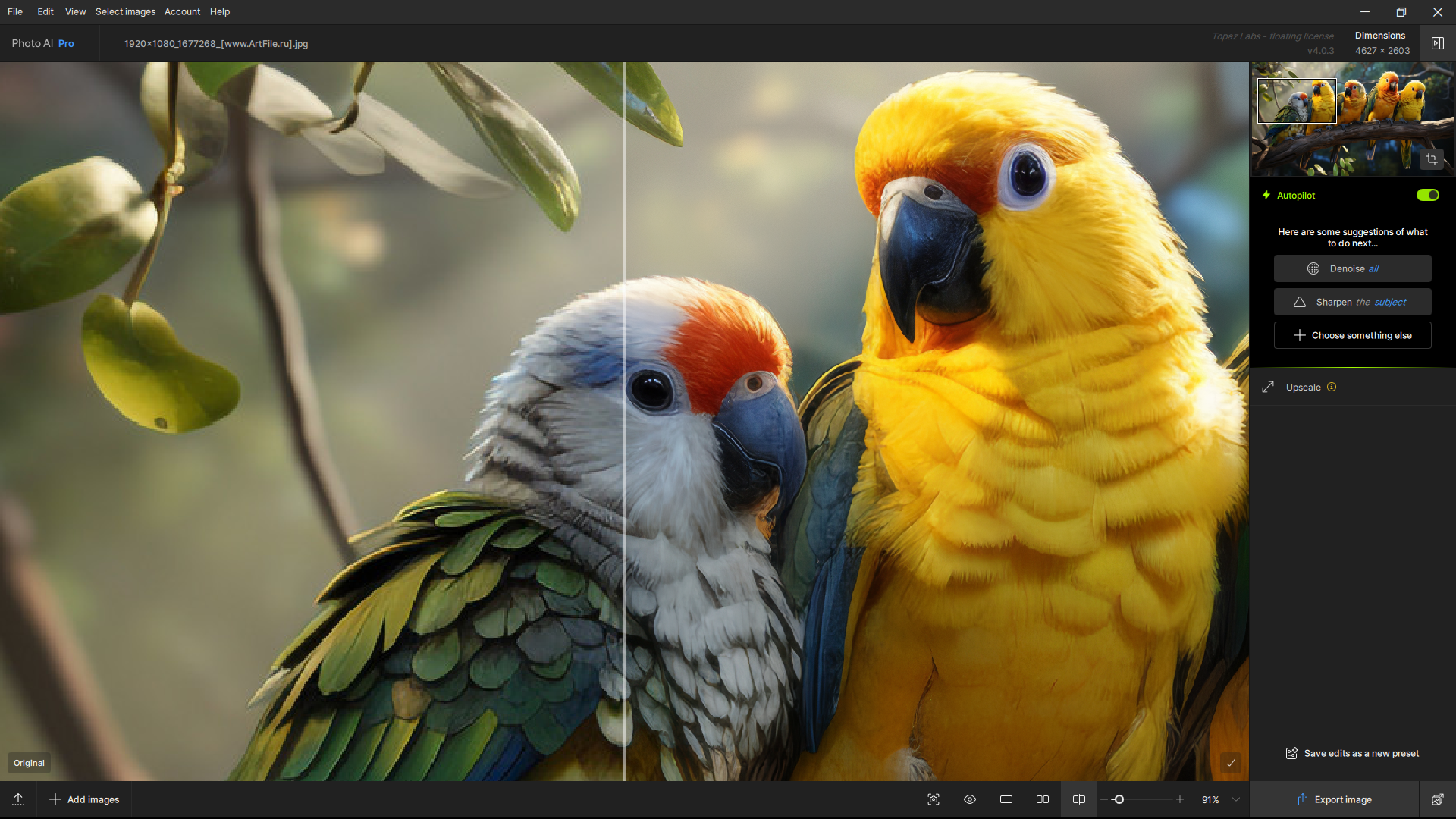Click Choose something else button
The height and width of the screenshot is (819, 1456).
tap(1352, 335)
